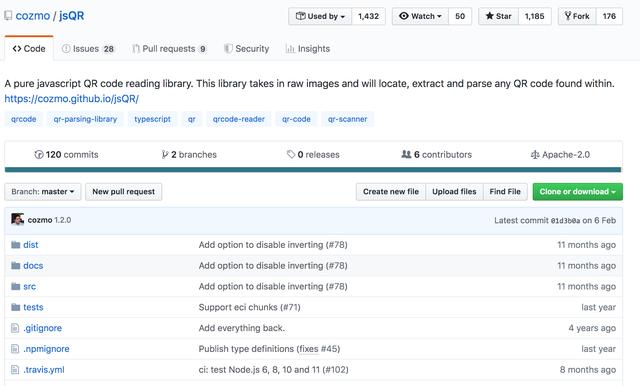
Task: Open the 1.2.0 commit message
Action: [x=63, y=220]
